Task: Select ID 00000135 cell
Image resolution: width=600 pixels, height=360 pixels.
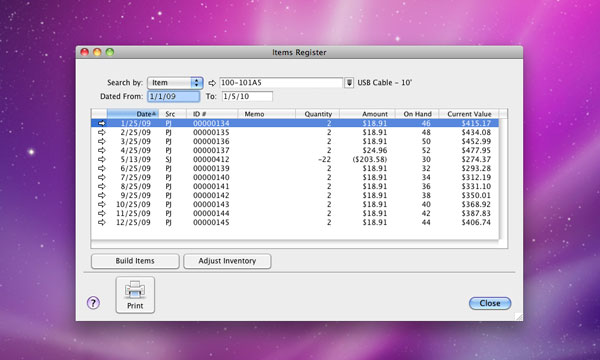Action: tap(211, 132)
